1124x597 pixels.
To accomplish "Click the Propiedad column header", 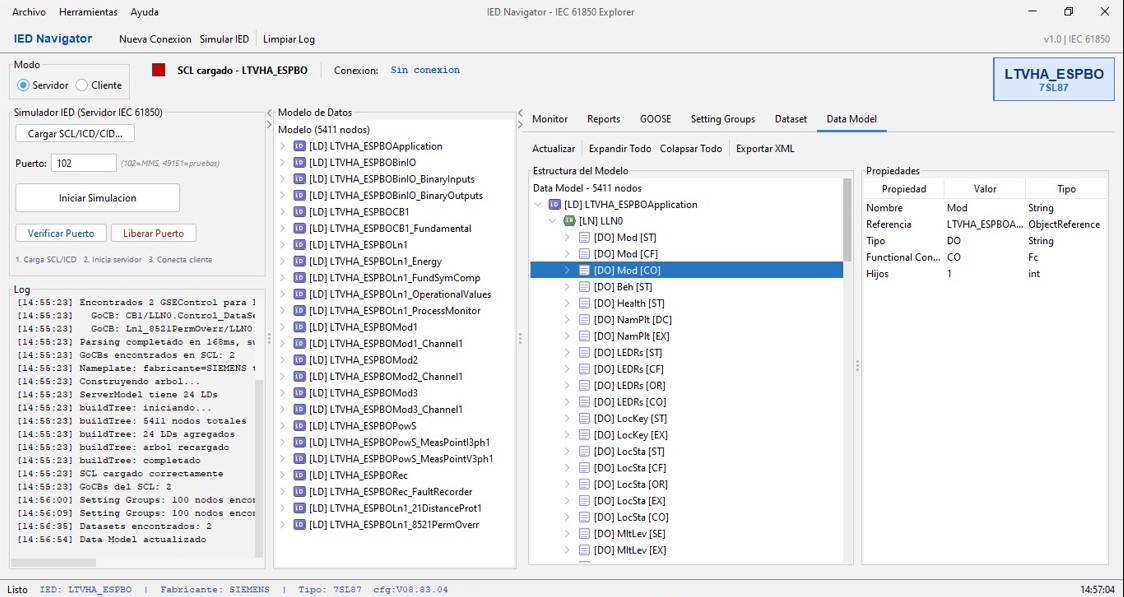I will coord(904,189).
